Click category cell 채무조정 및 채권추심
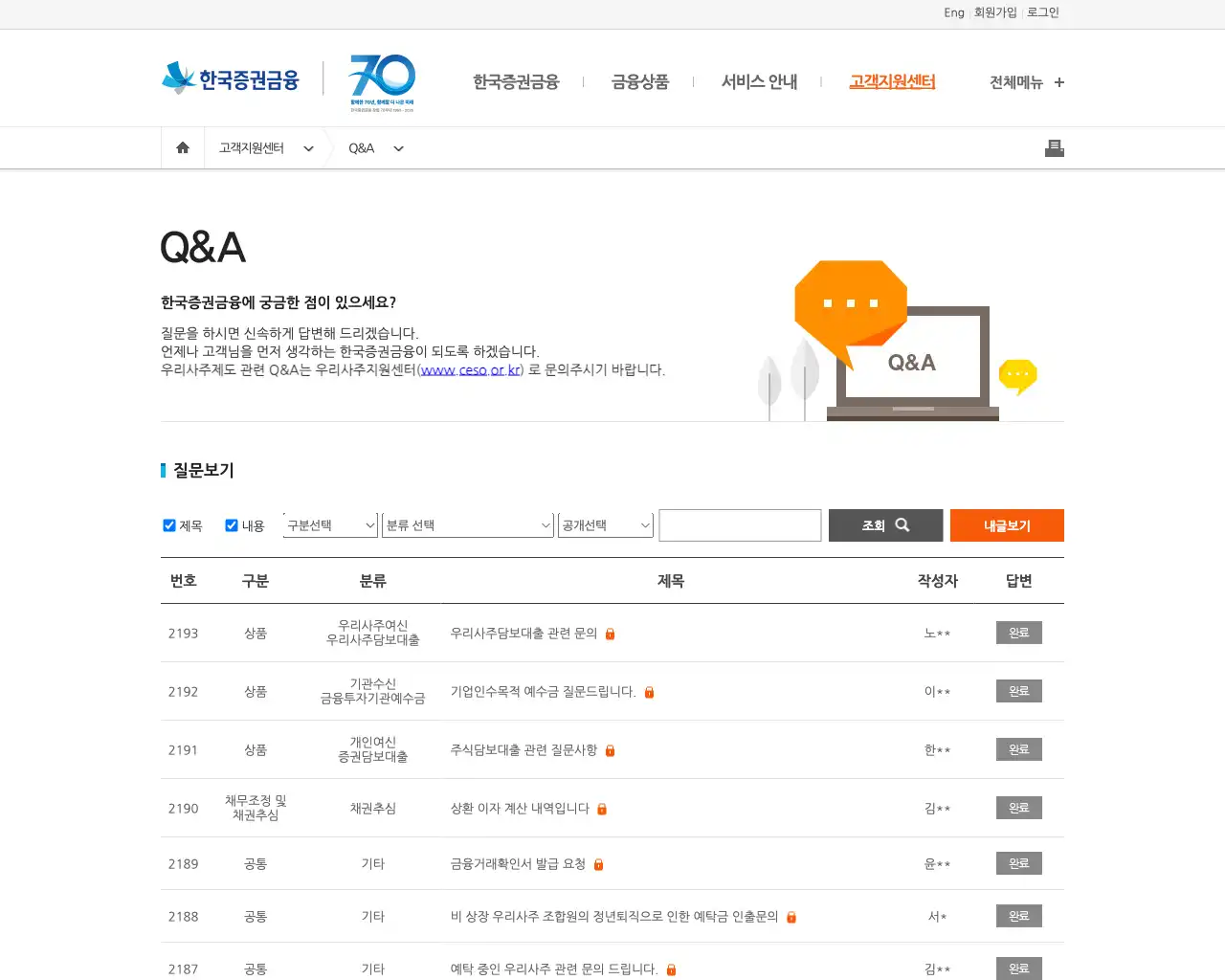Image resolution: width=1225 pixels, height=980 pixels. (256, 808)
